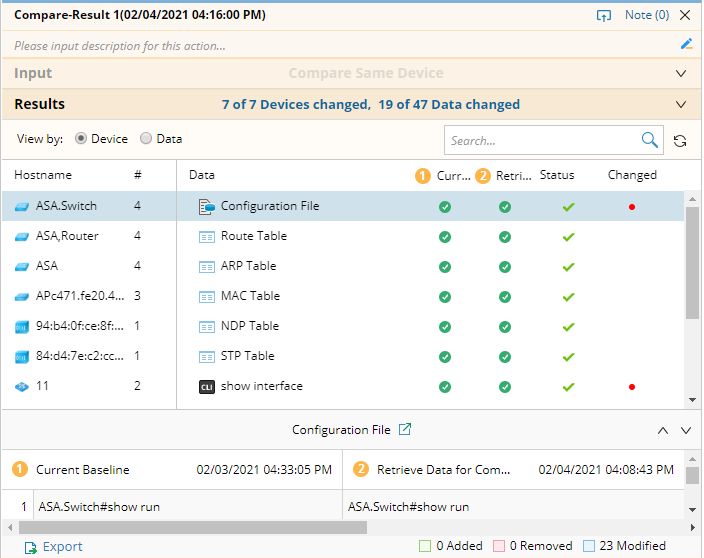Click the edit description pencil icon
This screenshot has width=704, height=558.
coord(686,44)
